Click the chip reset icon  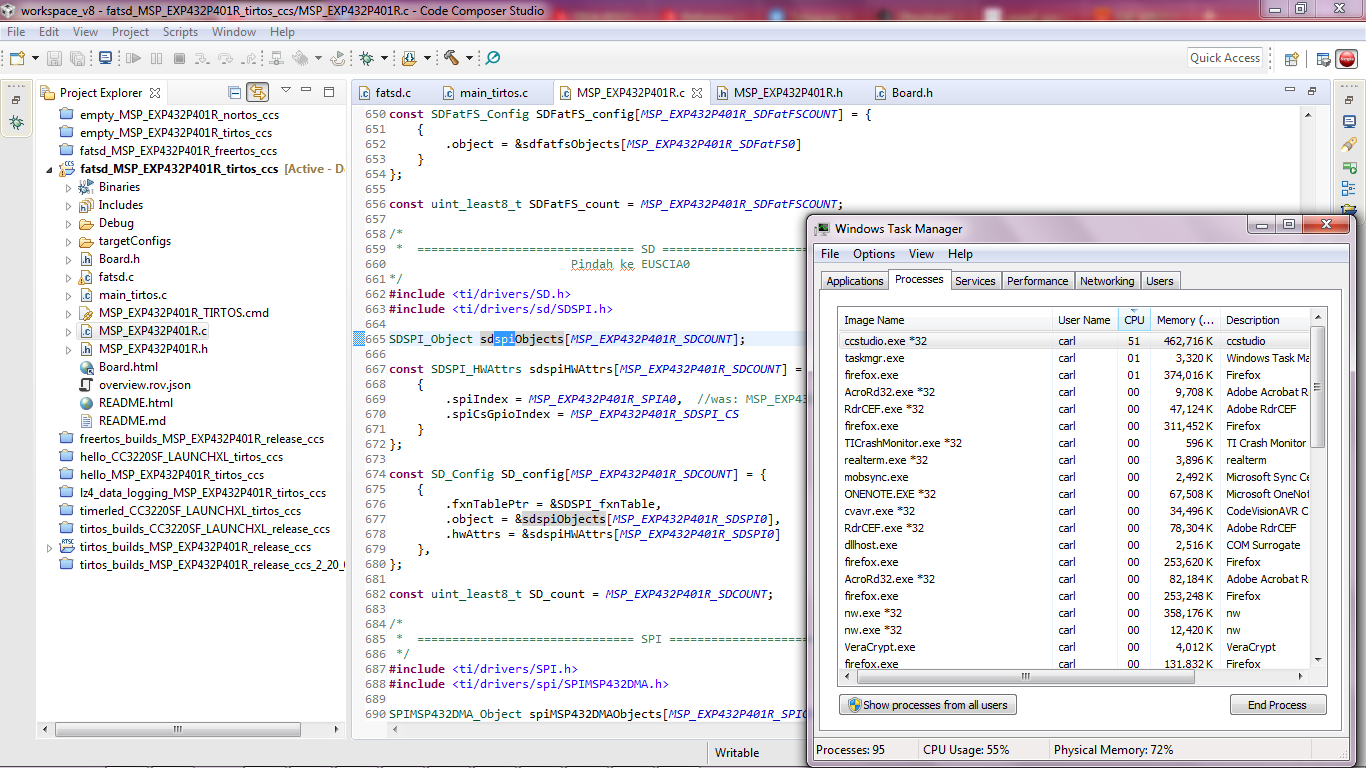(x=300, y=58)
